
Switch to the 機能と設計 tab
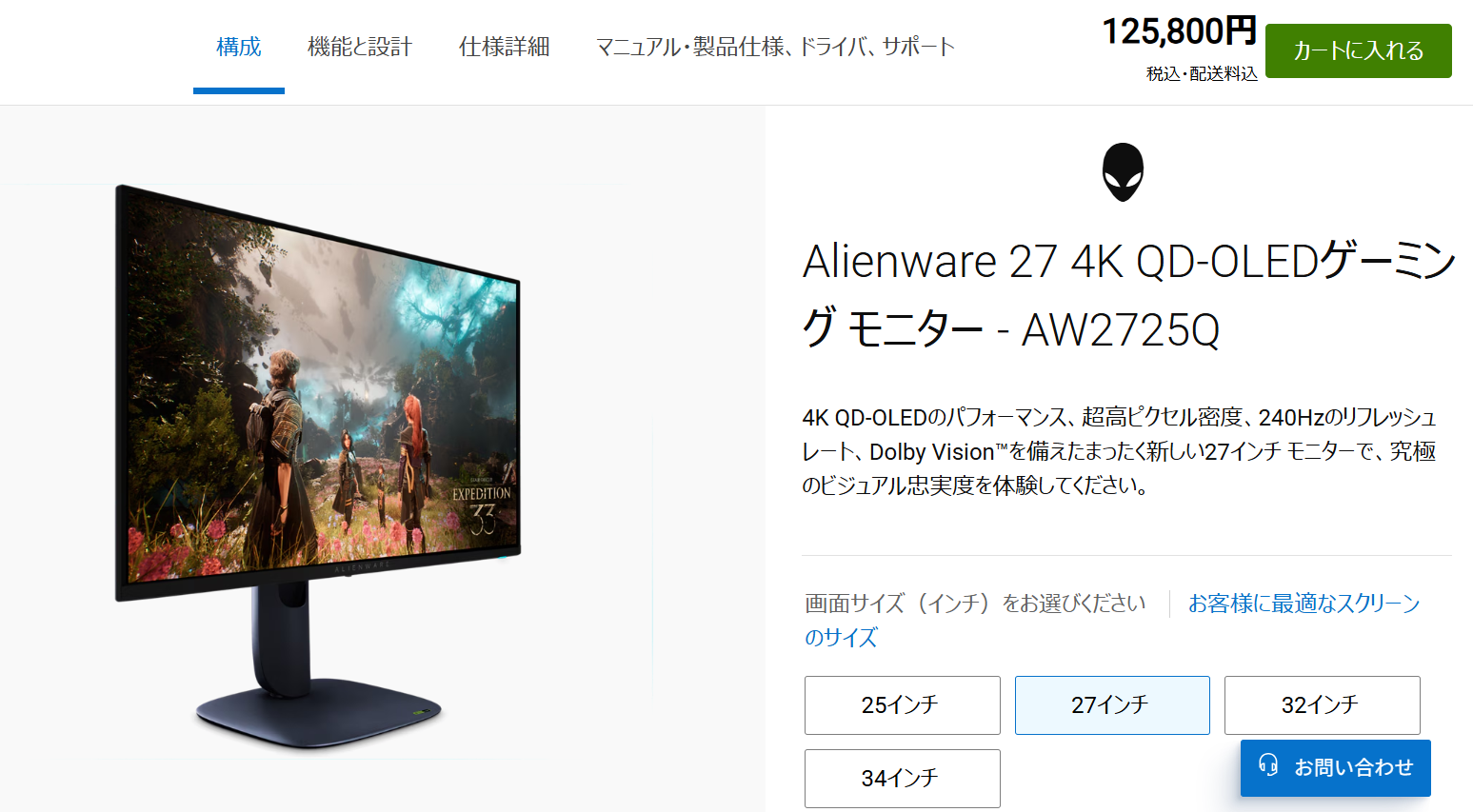pos(360,47)
